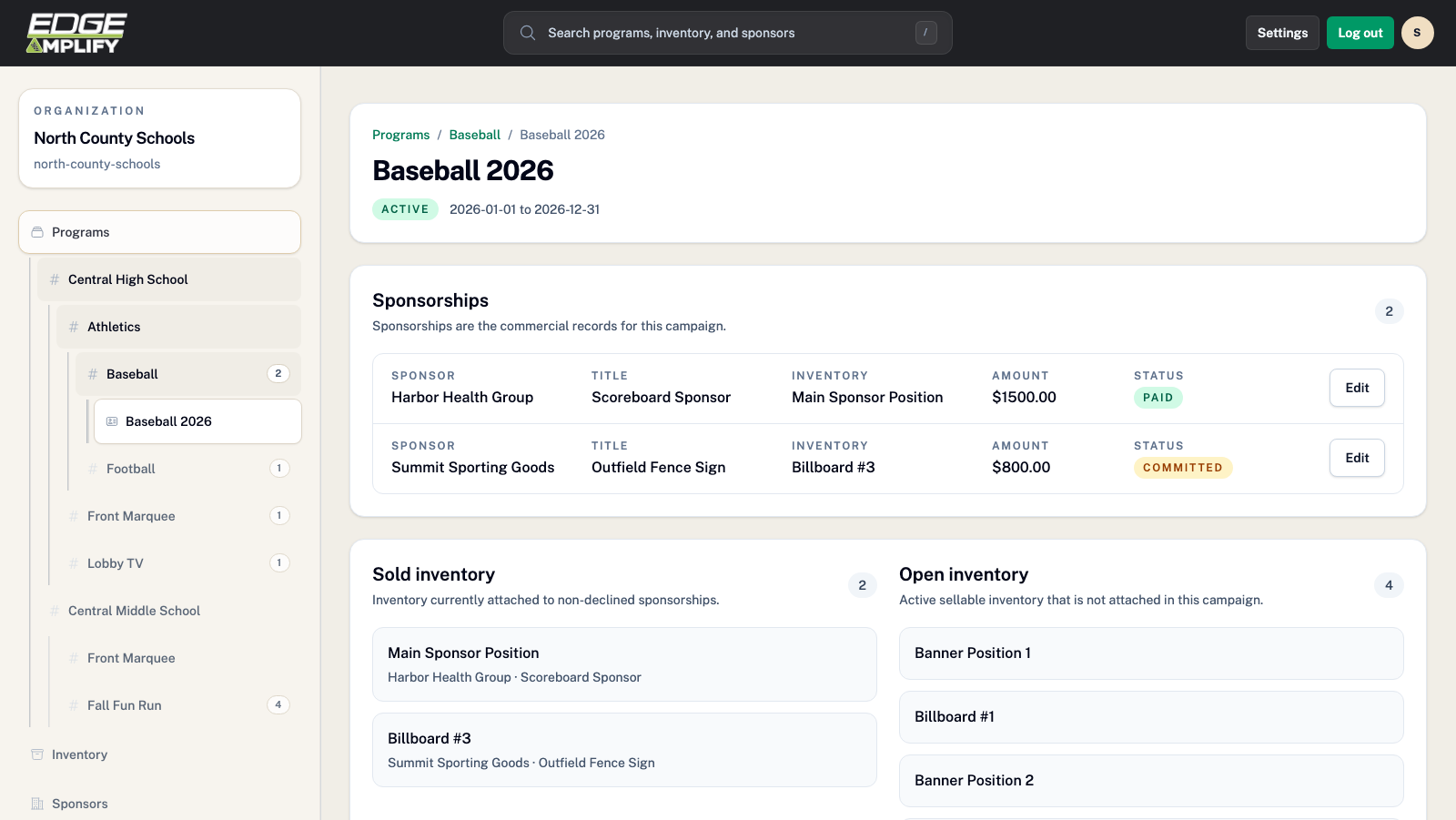Click the Programs folder icon in sidebar

37,232
